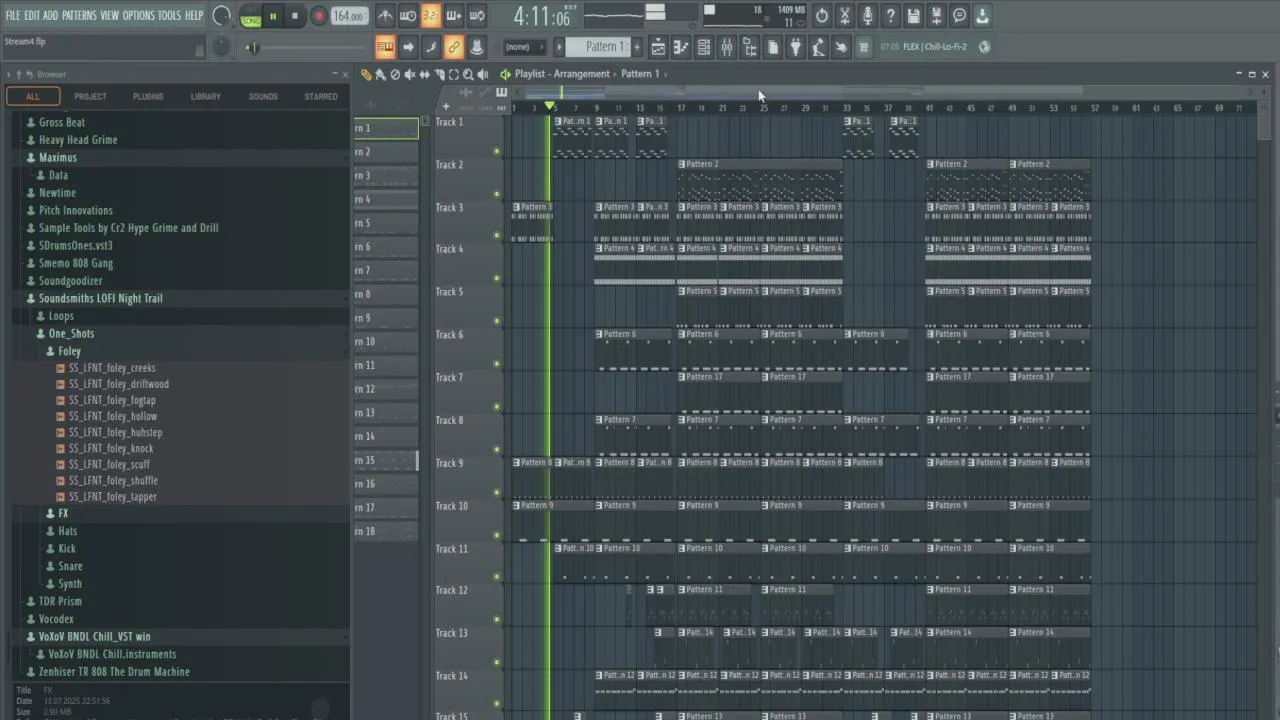1280x720 pixels.
Task: Select the Slice tool in playlist toolbar
Action: (x=439, y=74)
